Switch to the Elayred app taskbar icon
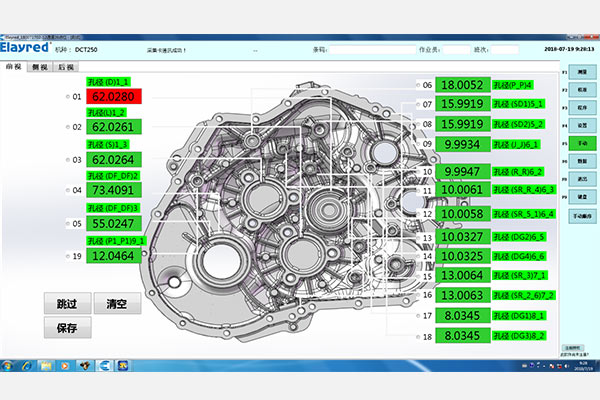The image size is (600, 400). click(x=104, y=366)
